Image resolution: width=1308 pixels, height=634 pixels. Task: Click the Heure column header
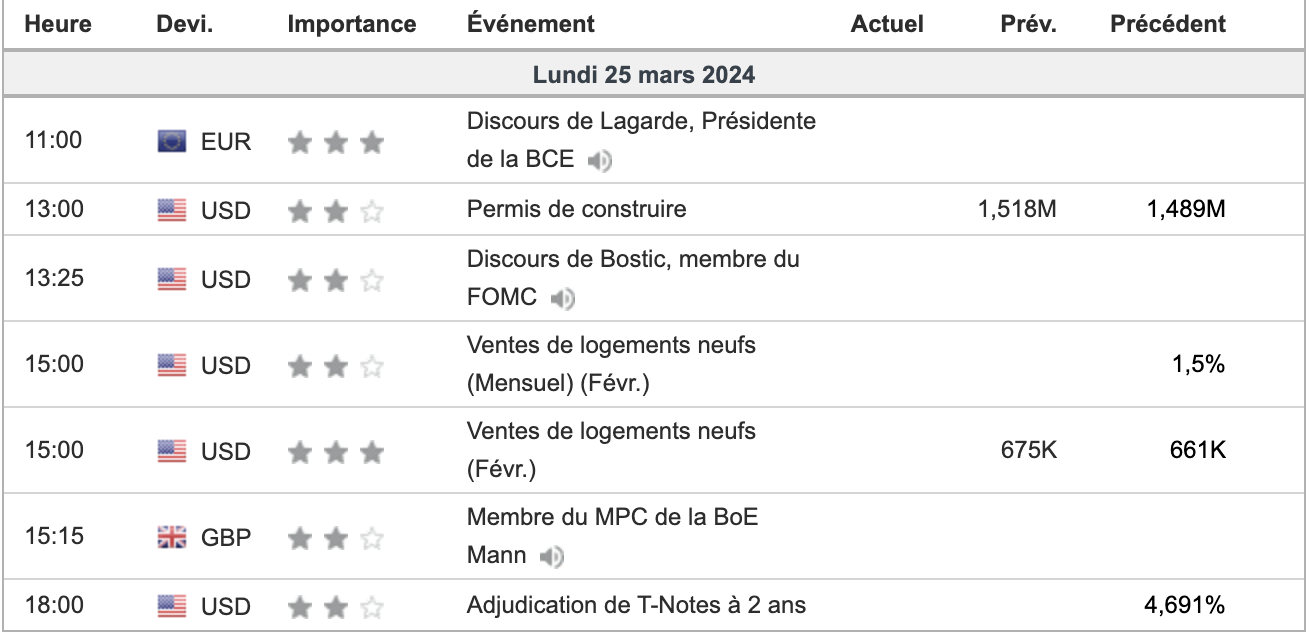(x=58, y=24)
